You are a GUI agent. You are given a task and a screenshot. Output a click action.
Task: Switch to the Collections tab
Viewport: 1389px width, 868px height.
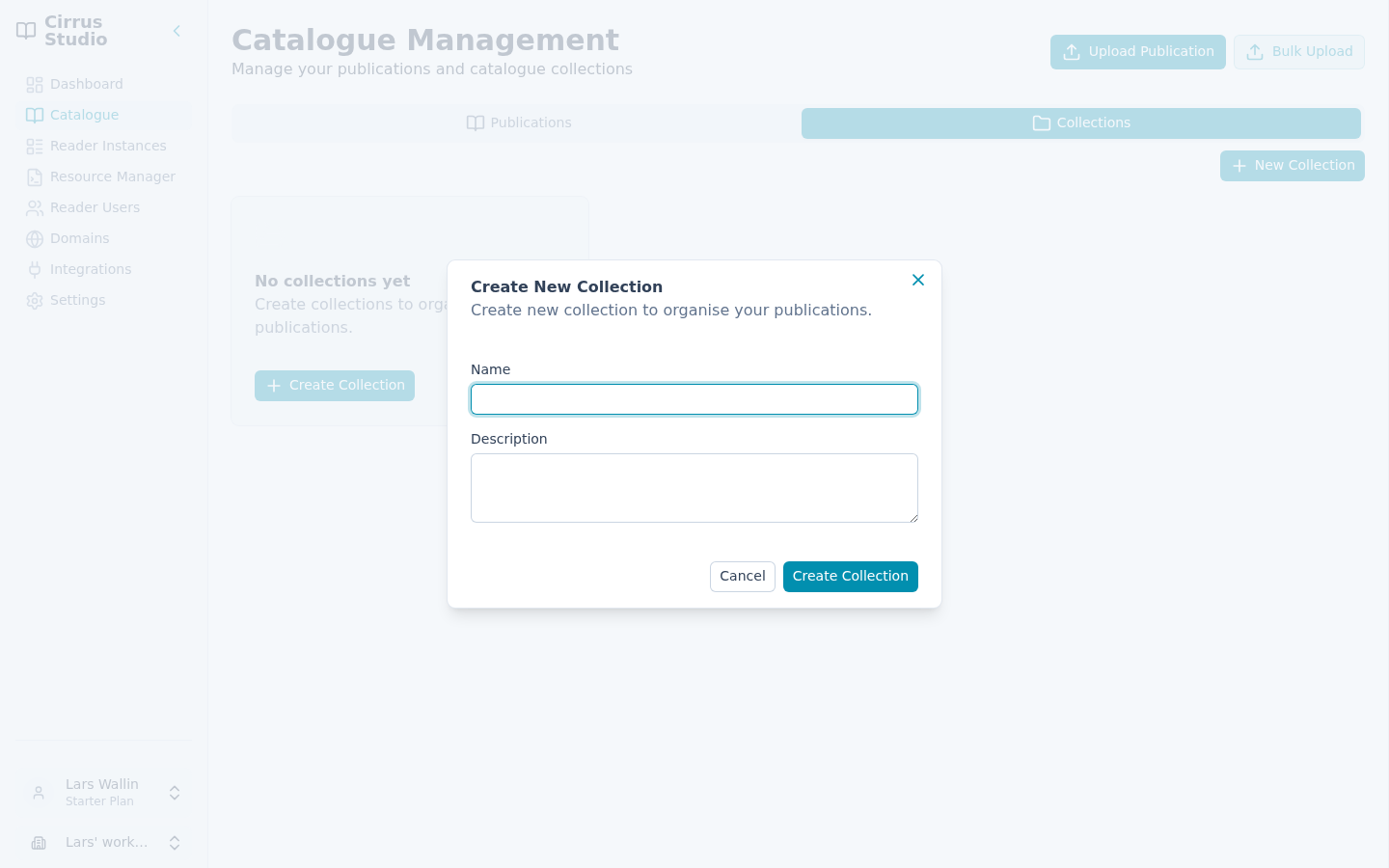(x=1081, y=123)
